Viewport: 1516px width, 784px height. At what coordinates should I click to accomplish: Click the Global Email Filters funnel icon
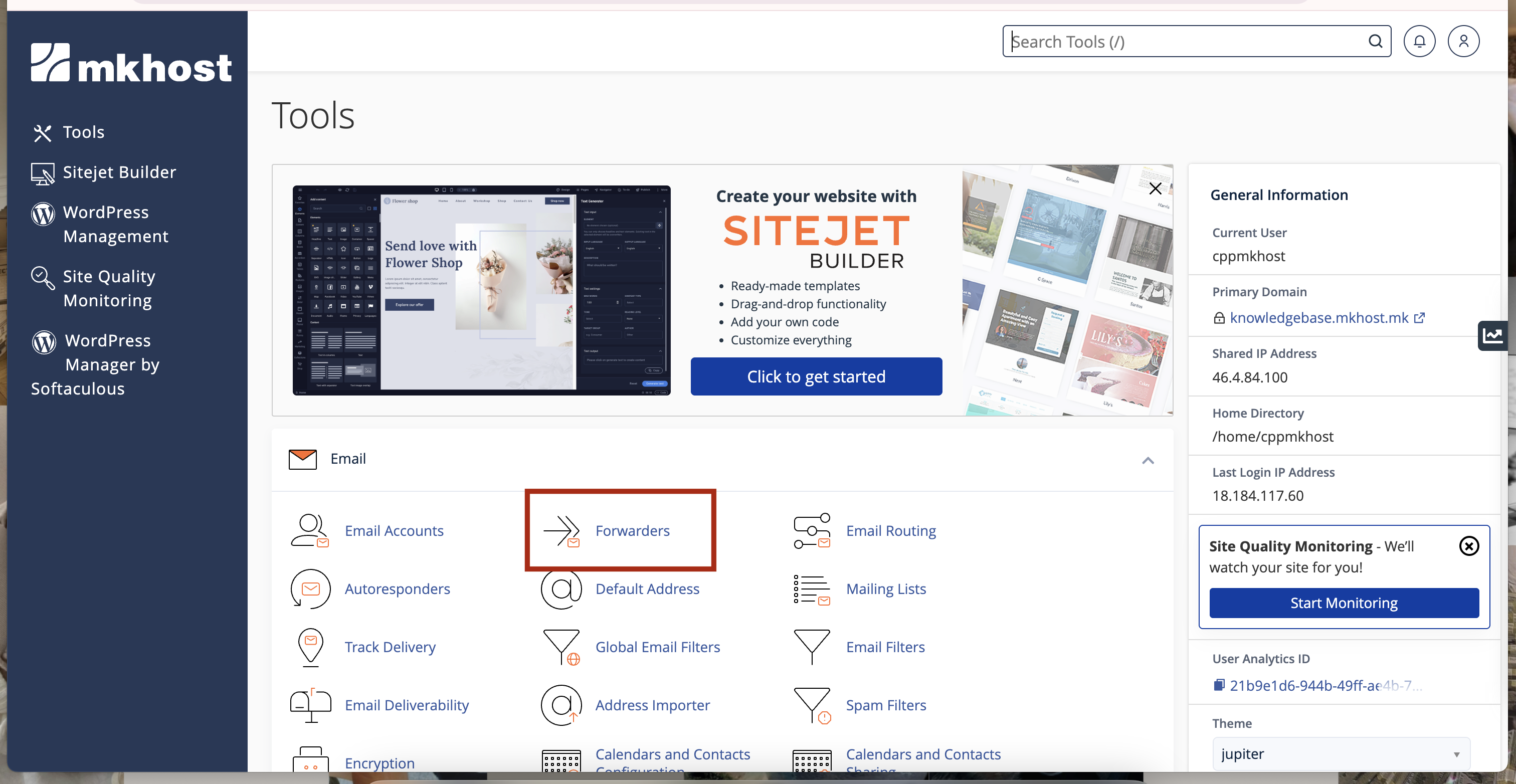coord(561,647)
